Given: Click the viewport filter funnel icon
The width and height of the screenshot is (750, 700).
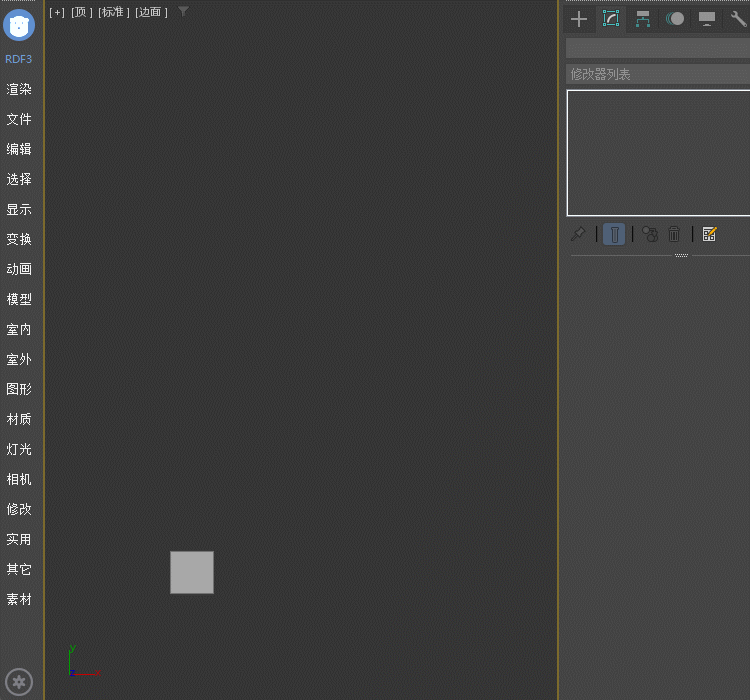Looking at the screenshot, I should 183,11.
